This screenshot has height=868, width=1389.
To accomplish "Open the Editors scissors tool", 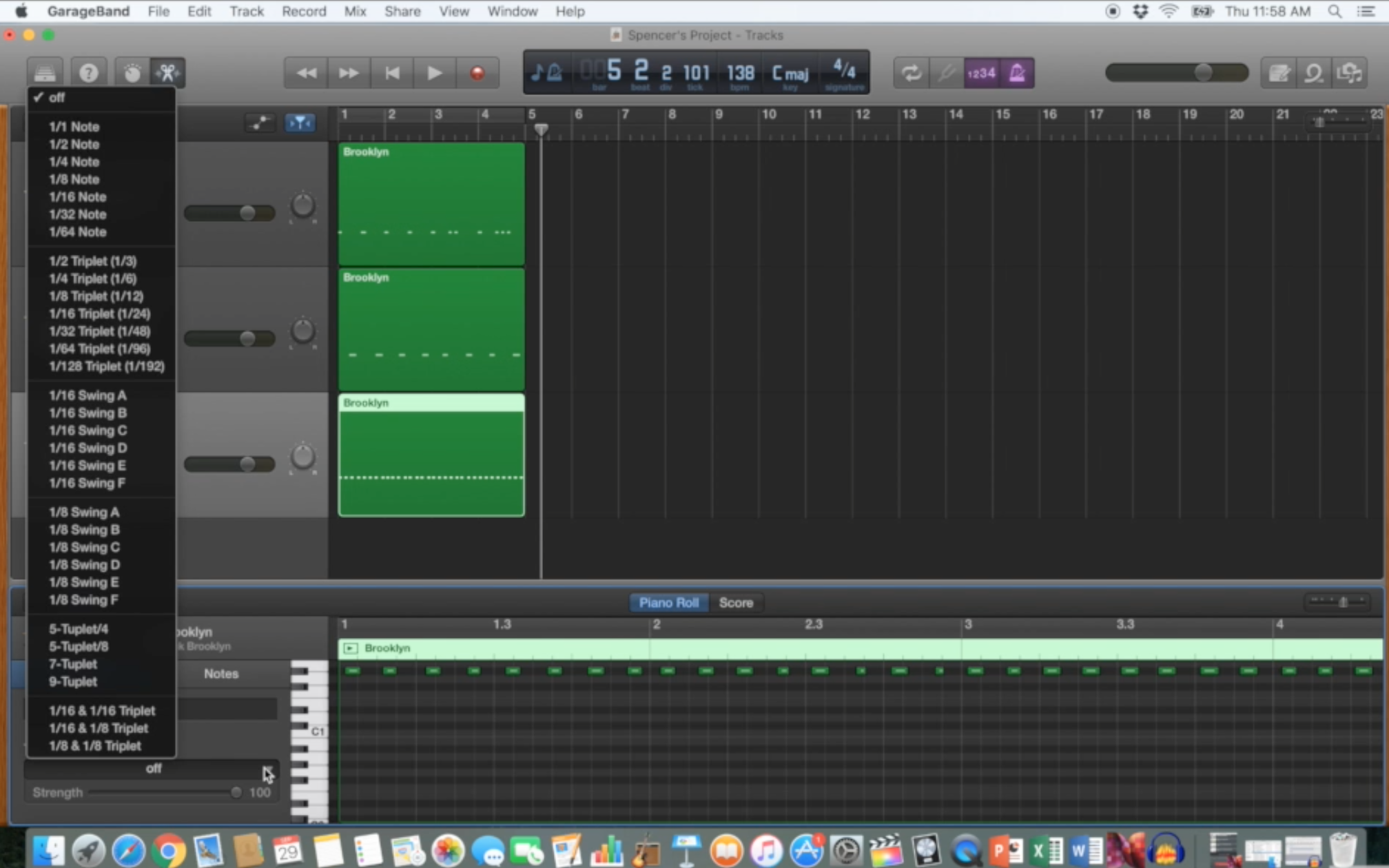I will coord(167,72).
